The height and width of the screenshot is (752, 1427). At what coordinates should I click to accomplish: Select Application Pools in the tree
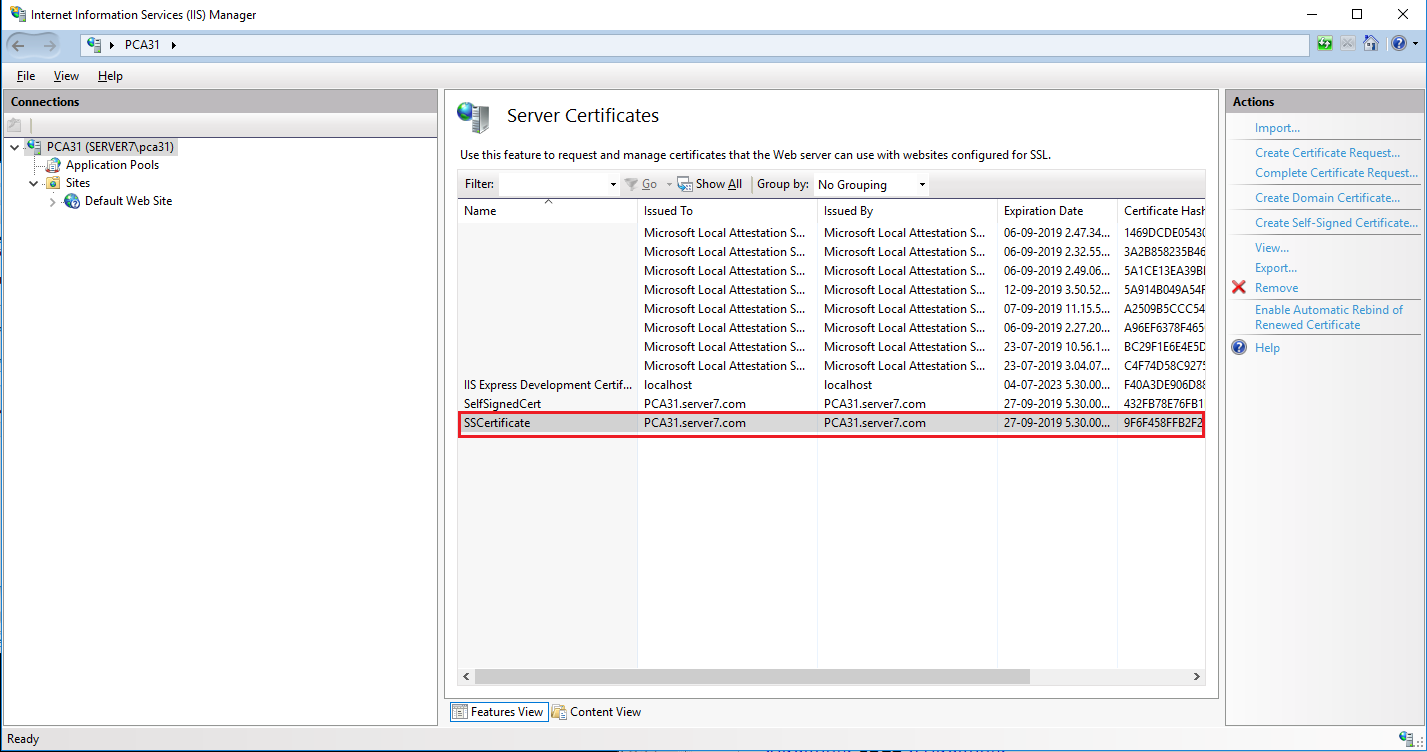click(112, 165)
